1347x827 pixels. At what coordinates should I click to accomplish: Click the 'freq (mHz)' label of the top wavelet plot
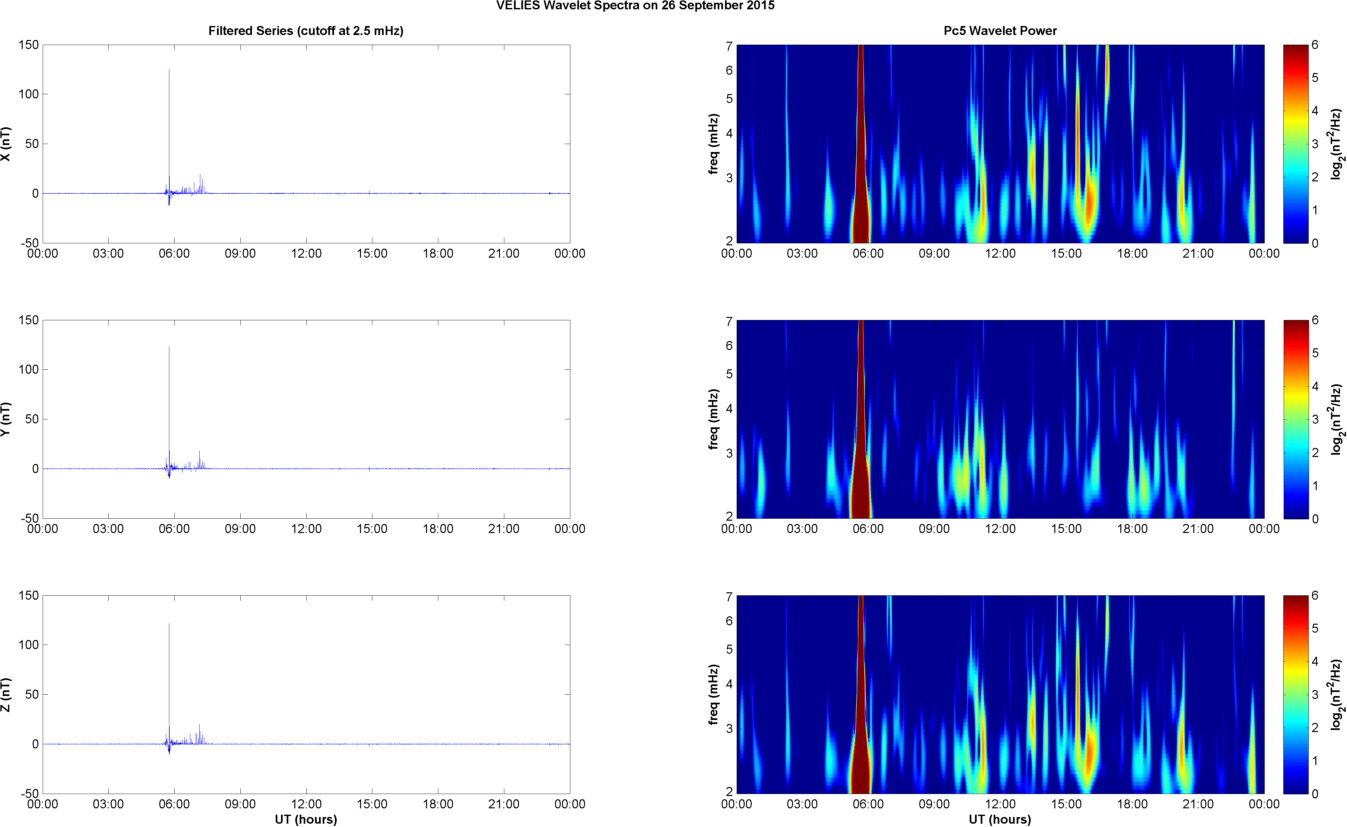711,144
